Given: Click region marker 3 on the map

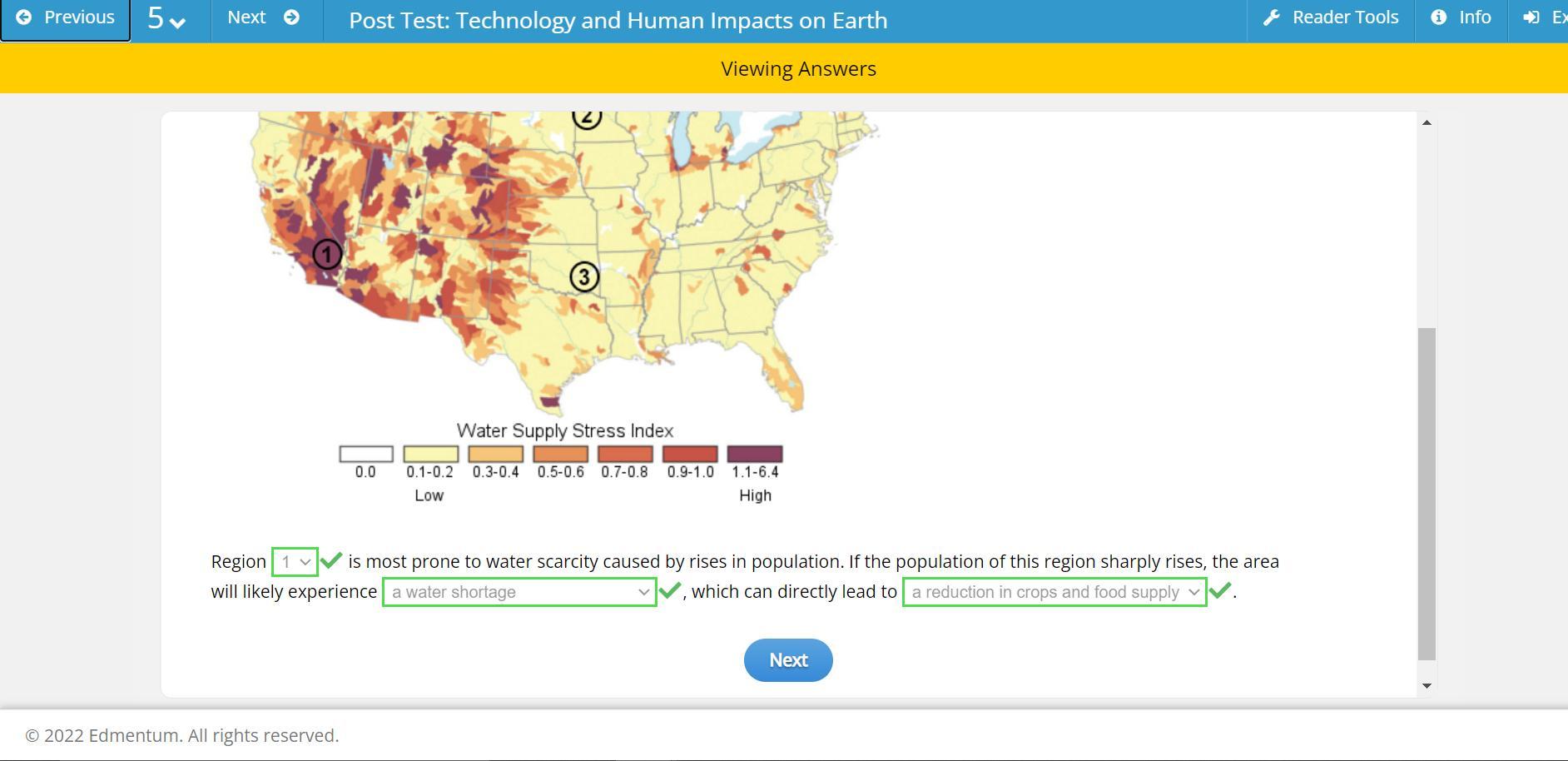Looking at the screenshot, I should [584, 276].
